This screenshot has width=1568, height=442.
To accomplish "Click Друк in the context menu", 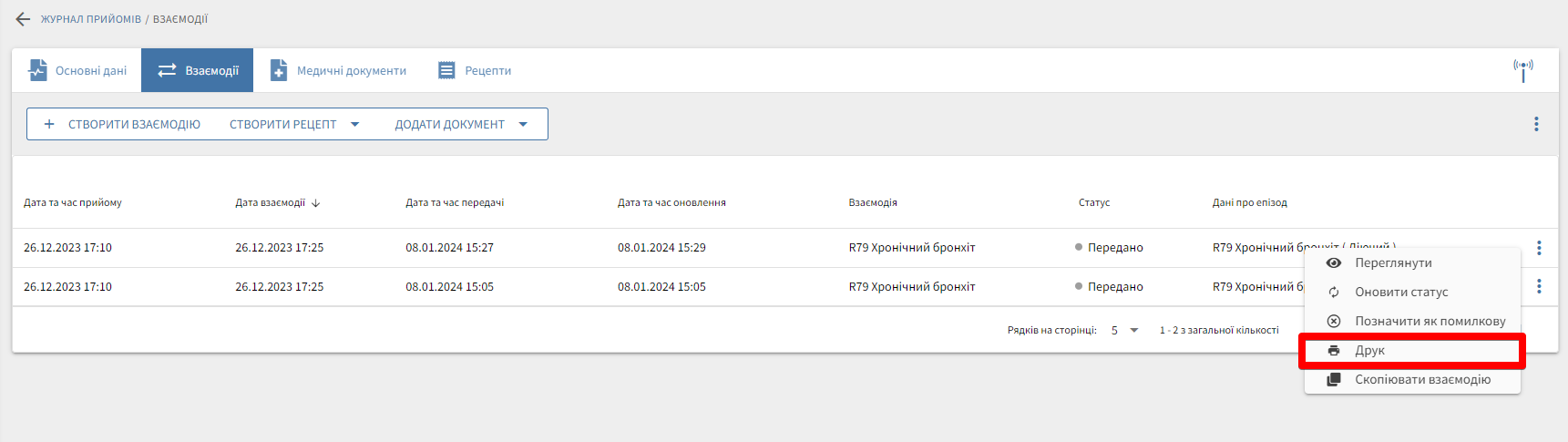I will (x=1369, y=350).
